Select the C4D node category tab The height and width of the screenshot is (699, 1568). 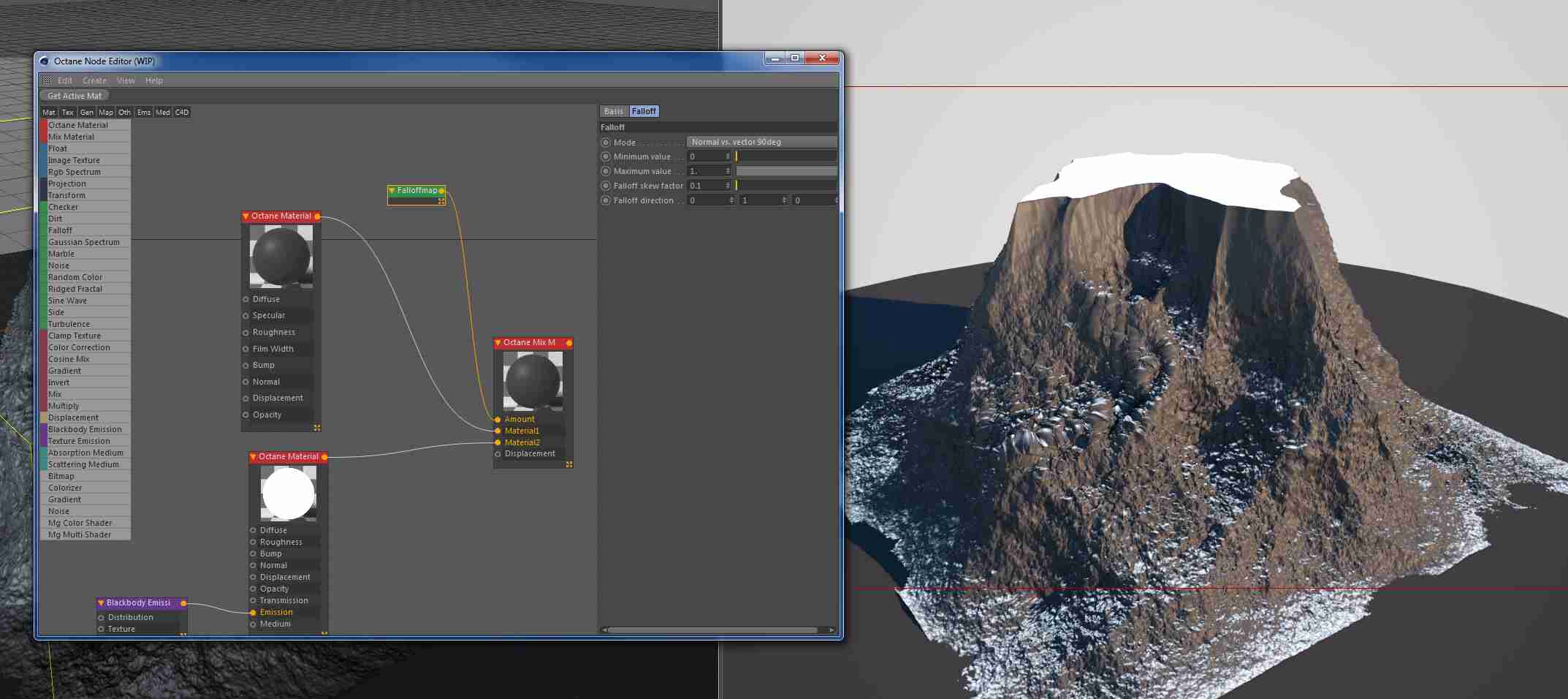point(182,113)
